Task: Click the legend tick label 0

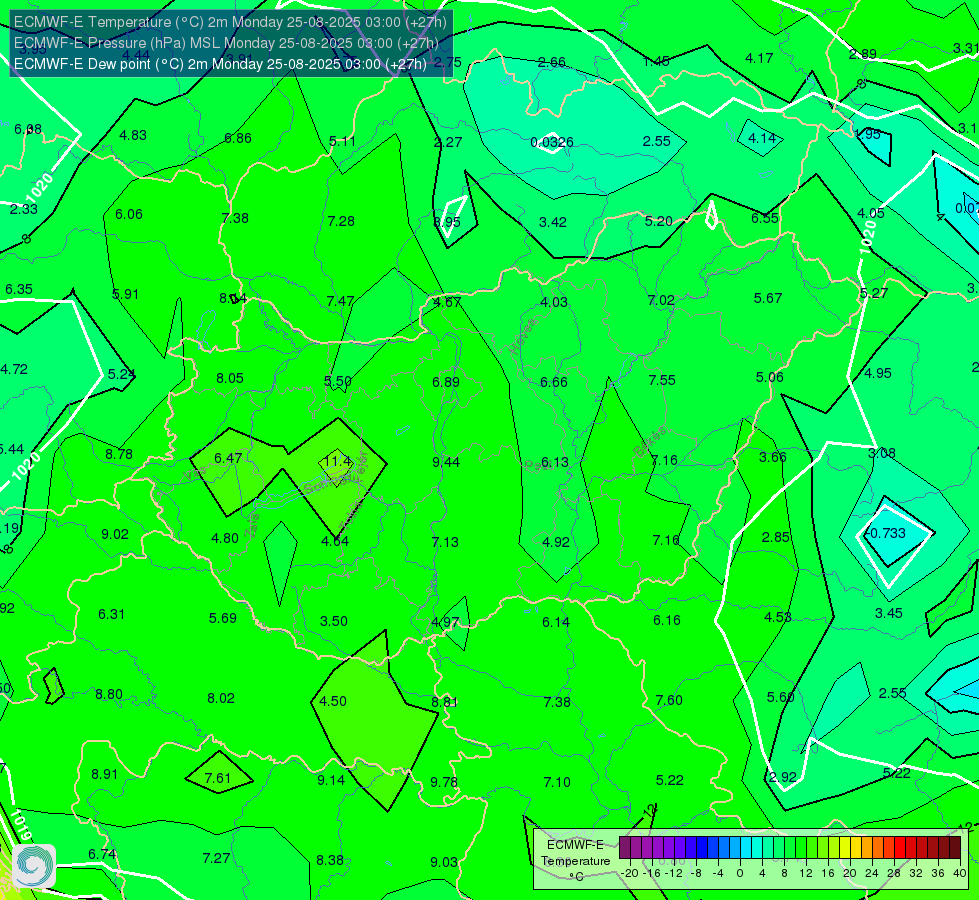Action: 740,873
